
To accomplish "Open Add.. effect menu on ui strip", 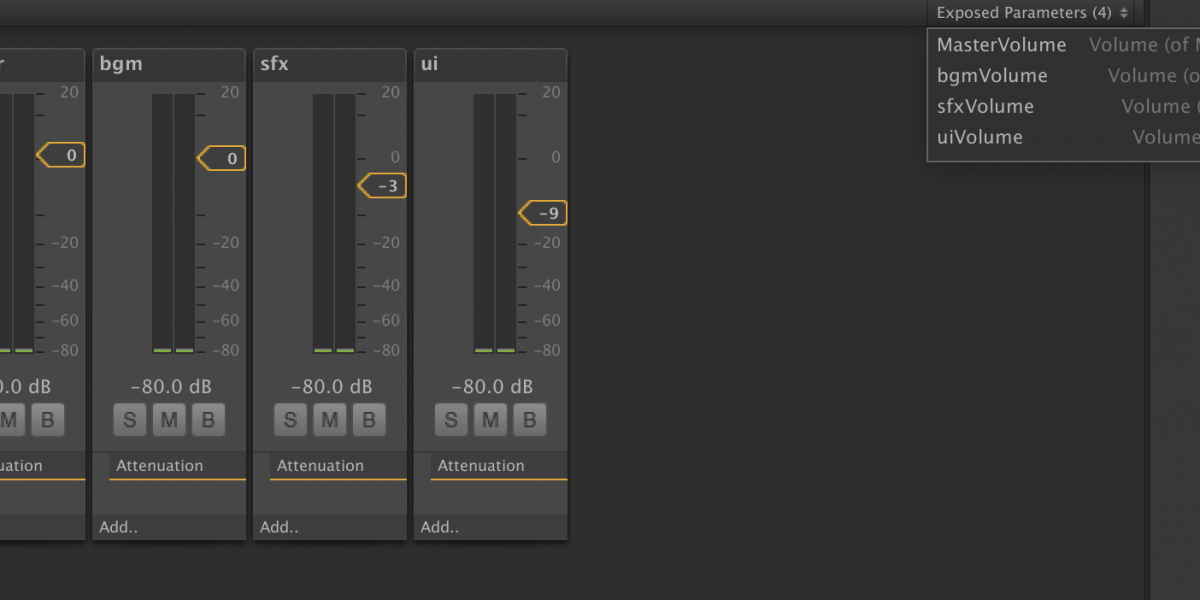I will (x=439, y=527).
